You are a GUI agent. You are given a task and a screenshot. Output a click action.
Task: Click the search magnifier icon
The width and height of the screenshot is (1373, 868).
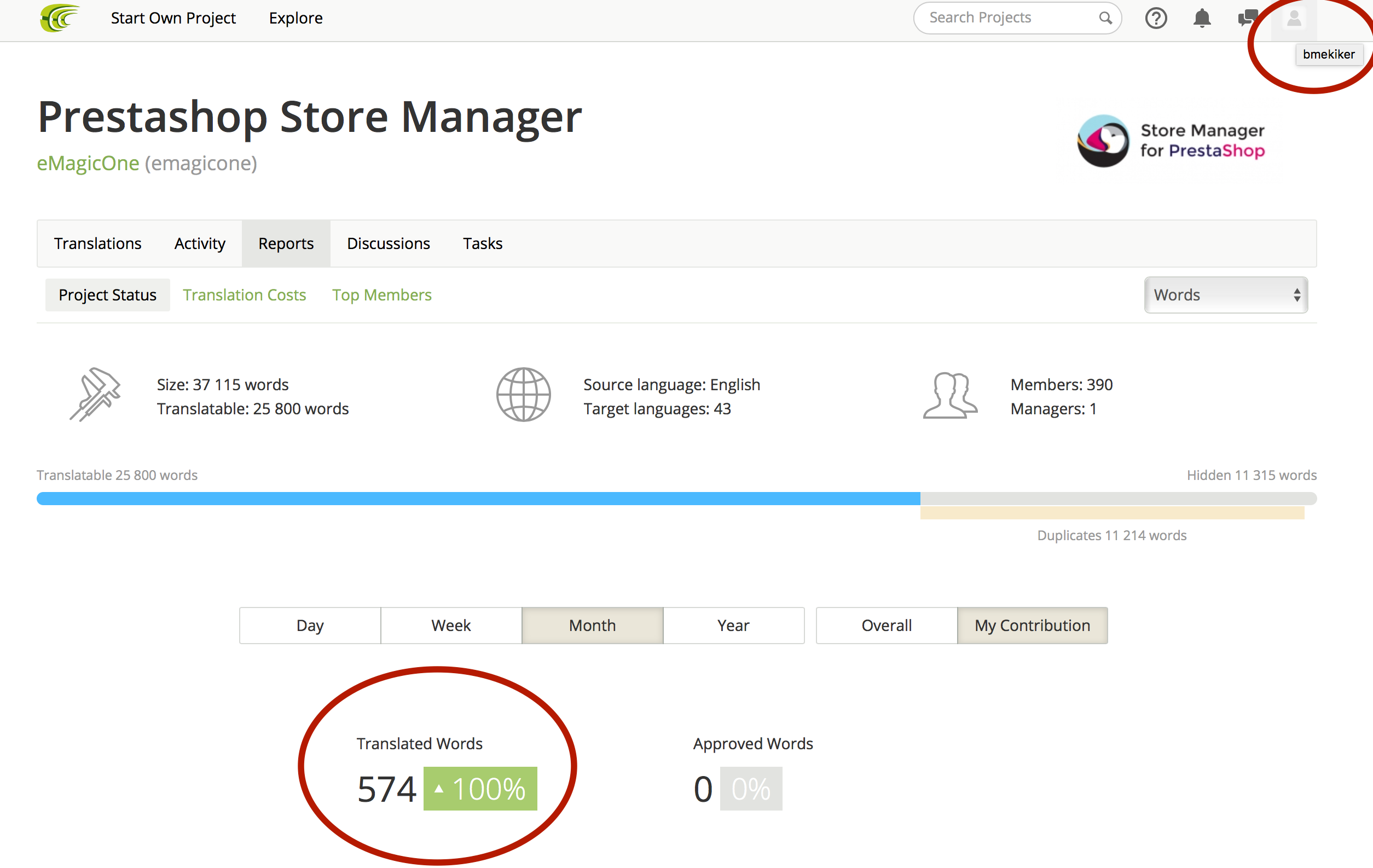pos(1105,18)
